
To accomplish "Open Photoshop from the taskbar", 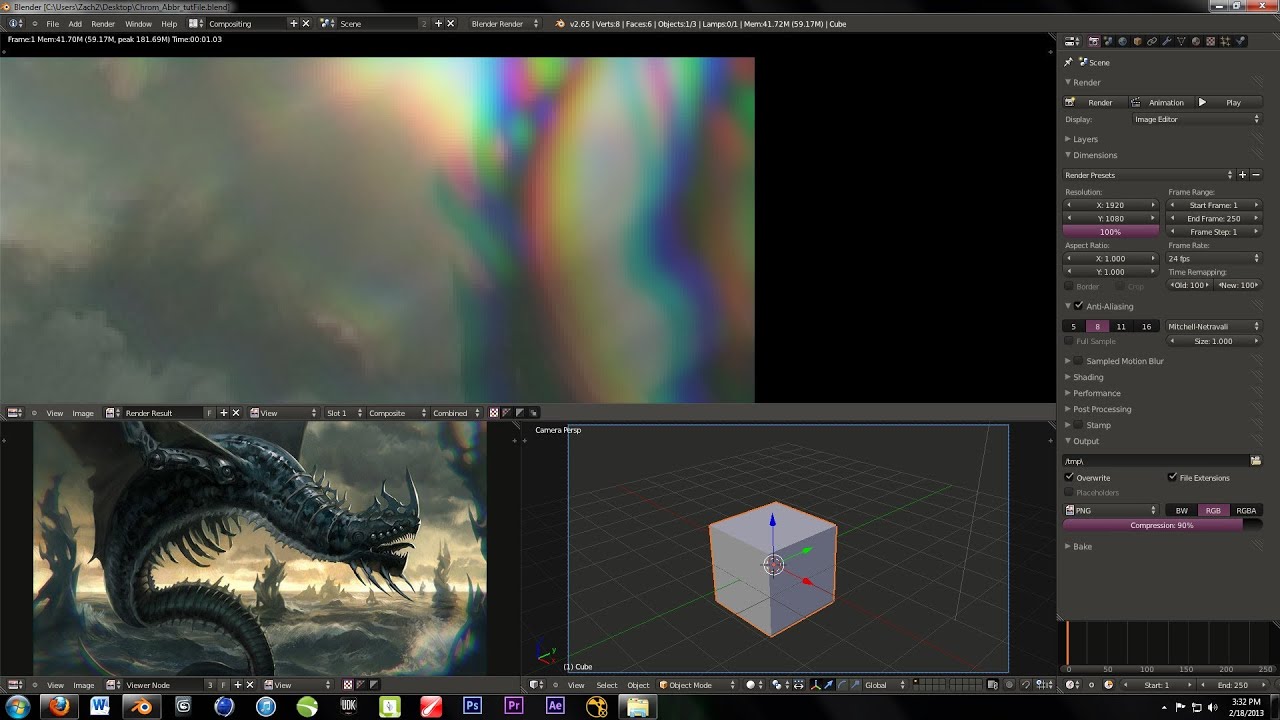I will tap(472, 706).
